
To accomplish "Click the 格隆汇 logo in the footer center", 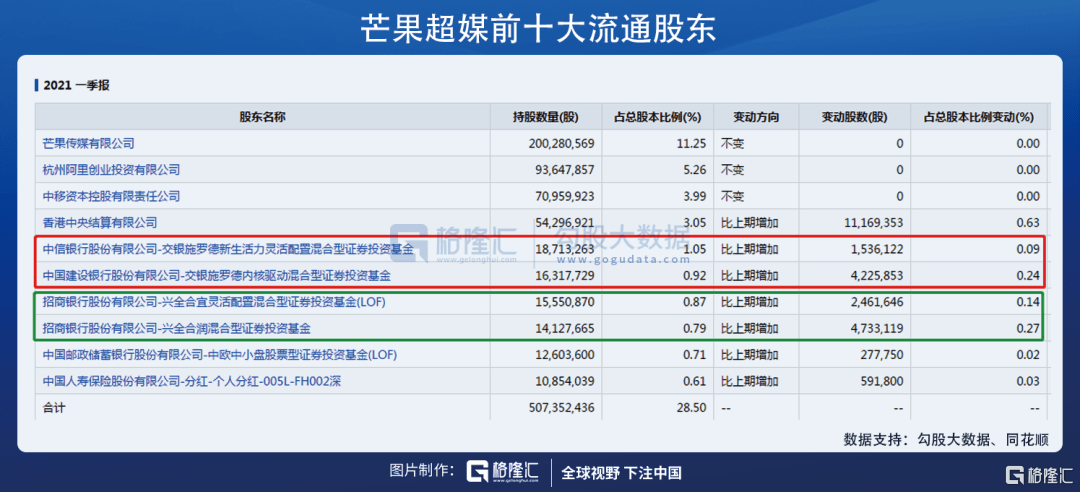I will pyautogui.click(x=505, y=472).
